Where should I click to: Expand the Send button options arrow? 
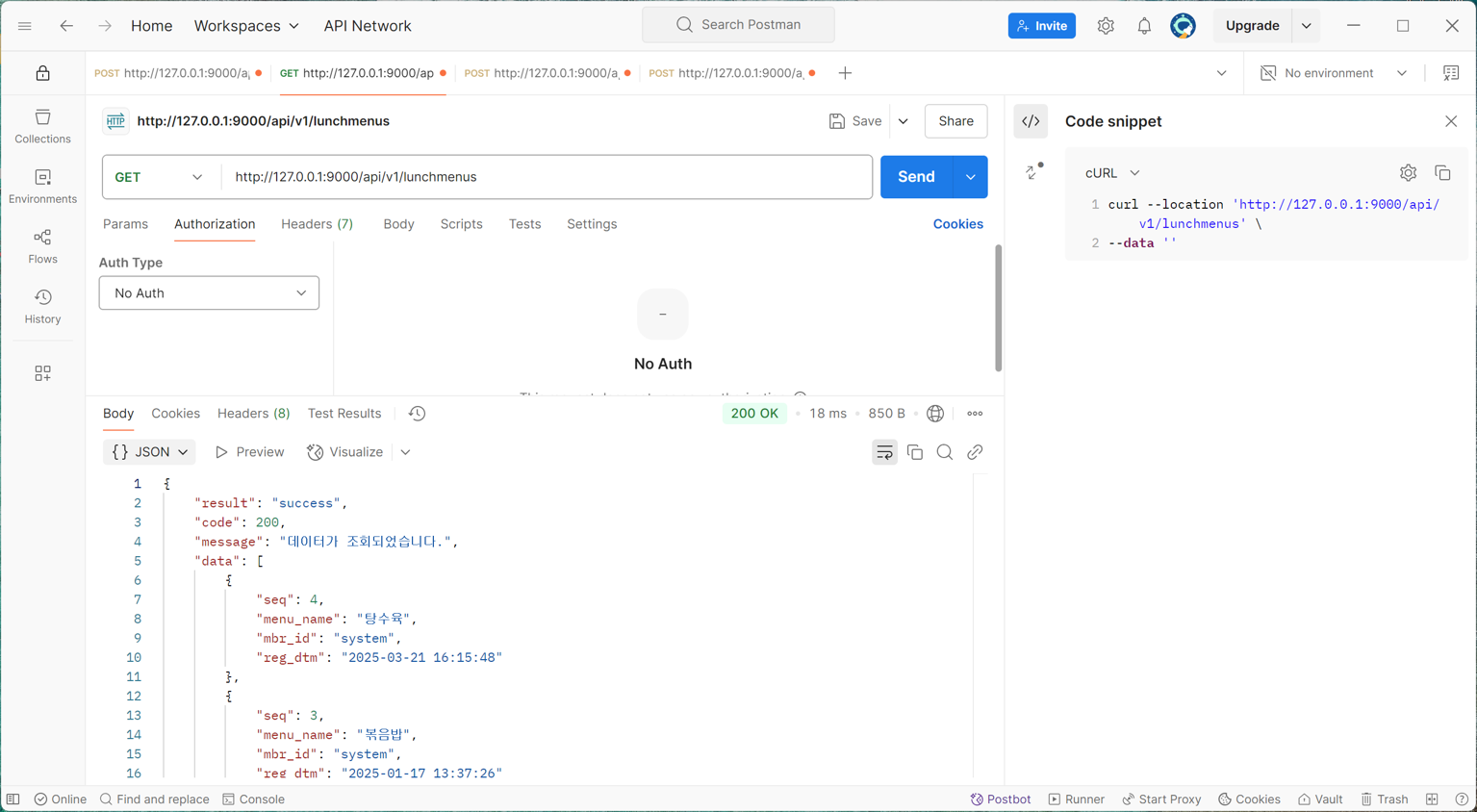click(x=971, y=177)
